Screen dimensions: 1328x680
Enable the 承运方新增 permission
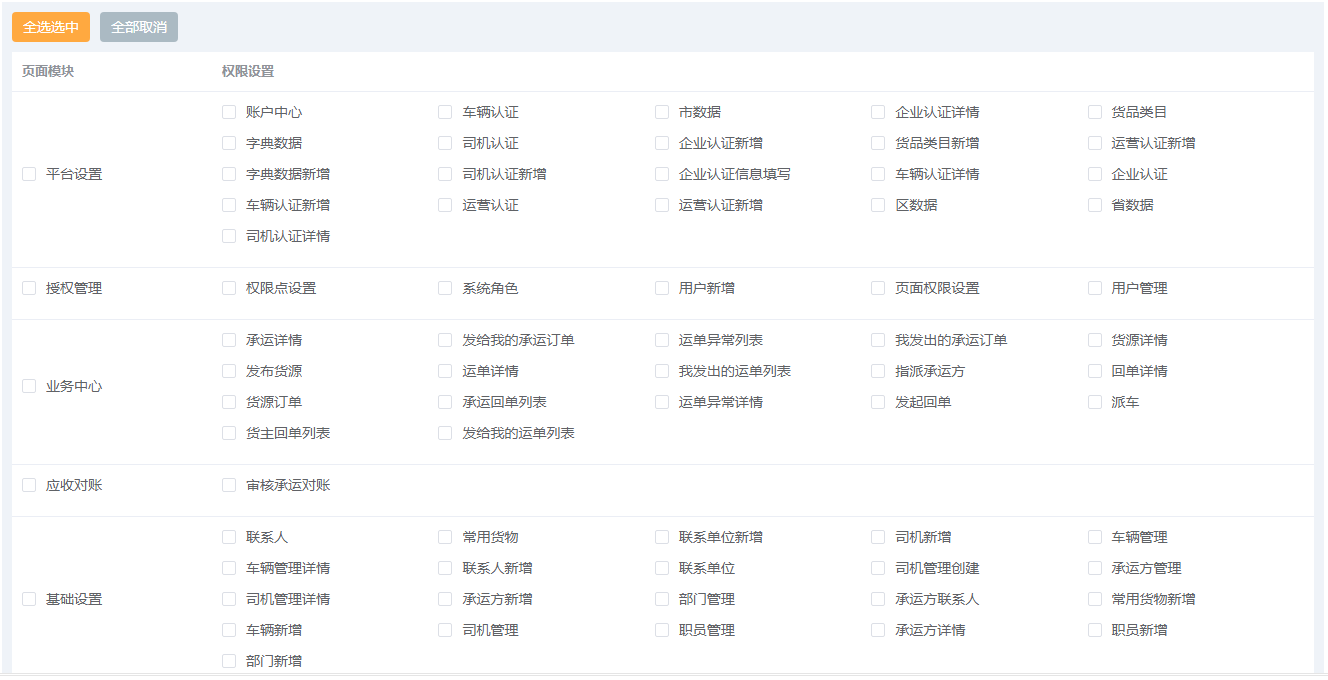point(445,599)
